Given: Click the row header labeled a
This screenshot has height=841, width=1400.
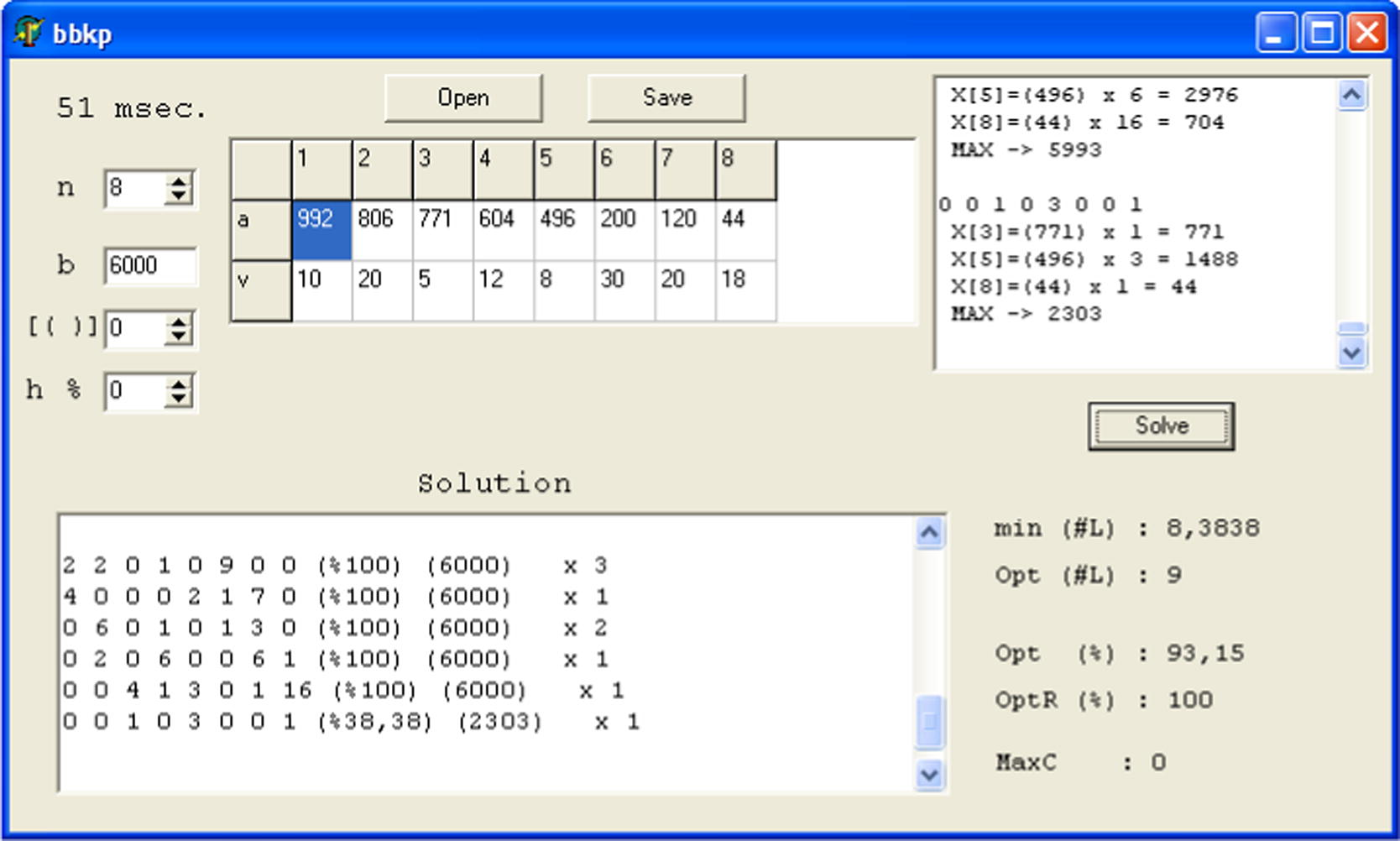Looking at the screenshot, I should 262,230.
